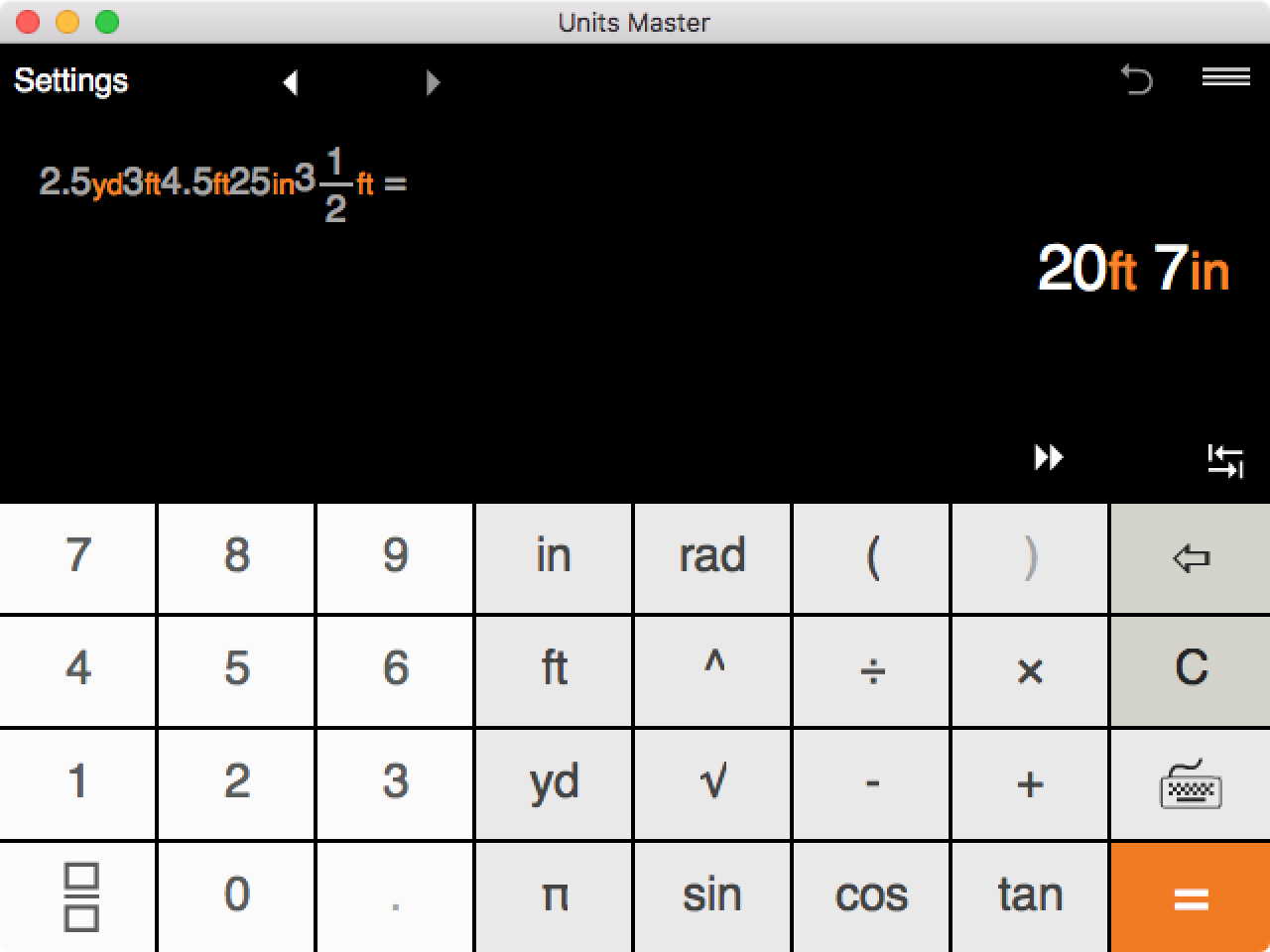Tap the digit 7 key
Viewport: 1270px width, 952px height.
click(x=77, y=558)
